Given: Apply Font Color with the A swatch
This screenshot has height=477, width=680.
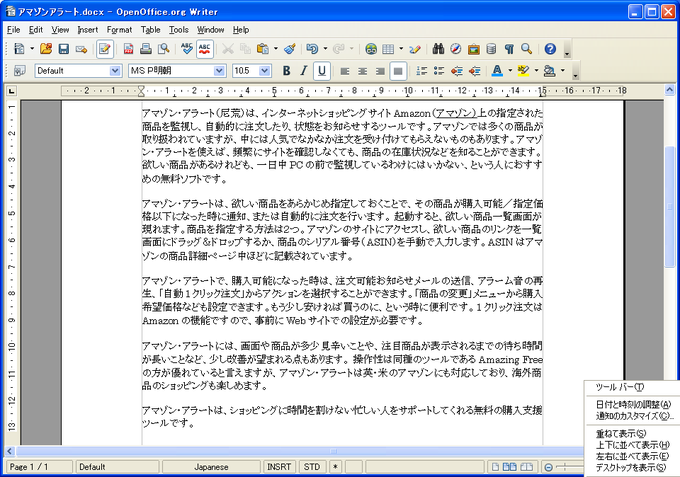Looking at the screenshot, I should [497, 71].
